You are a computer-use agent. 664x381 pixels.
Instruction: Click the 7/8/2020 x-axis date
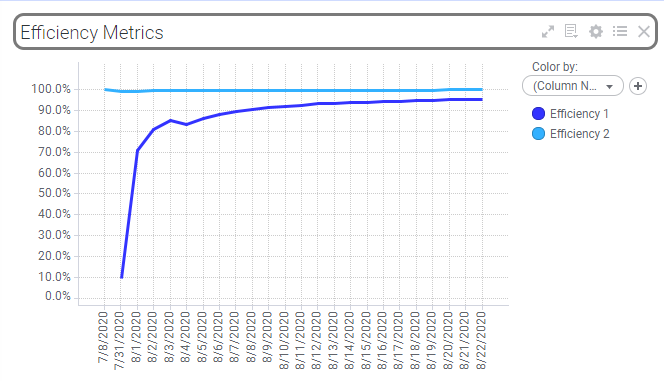coord(103,337)
